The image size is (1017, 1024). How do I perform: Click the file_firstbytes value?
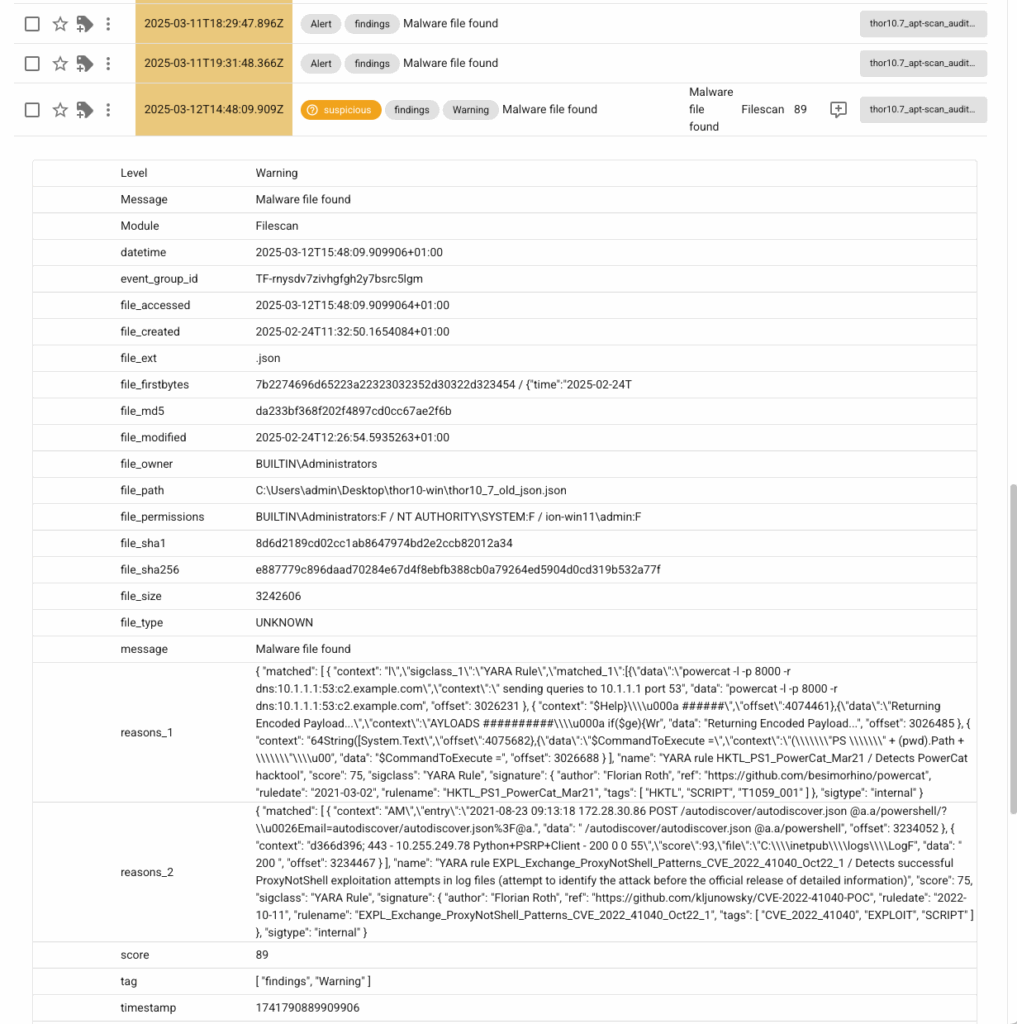[x=444, y=385]
